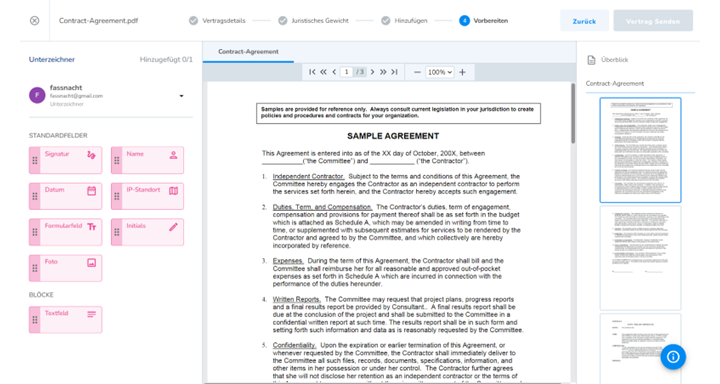Go to first page of document
The height and width of the screenshot is (384, 720).
pyautogui.click(x=312, y=72)
